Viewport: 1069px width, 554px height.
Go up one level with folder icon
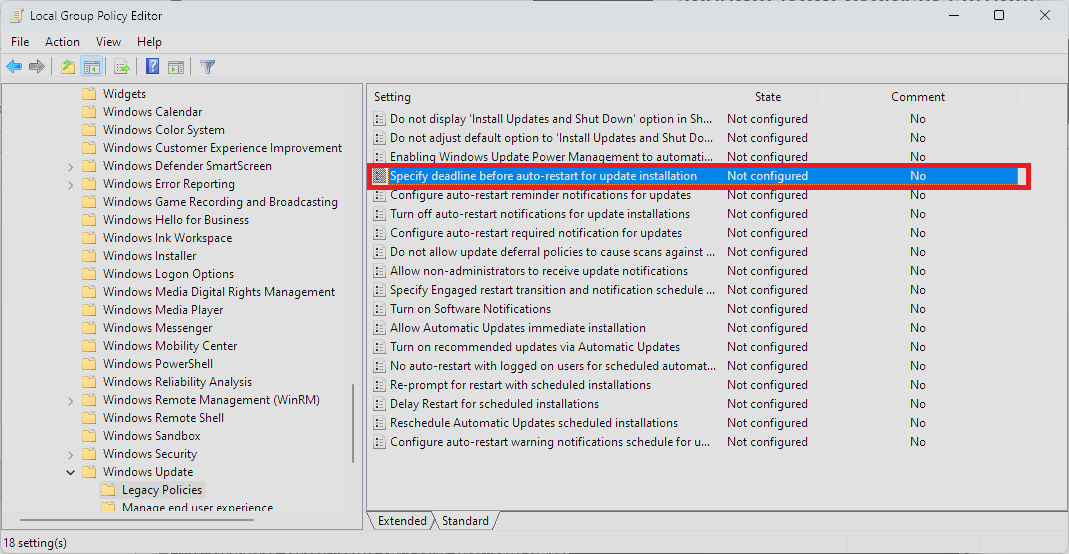pyautogui.click(x=67, y=67)
